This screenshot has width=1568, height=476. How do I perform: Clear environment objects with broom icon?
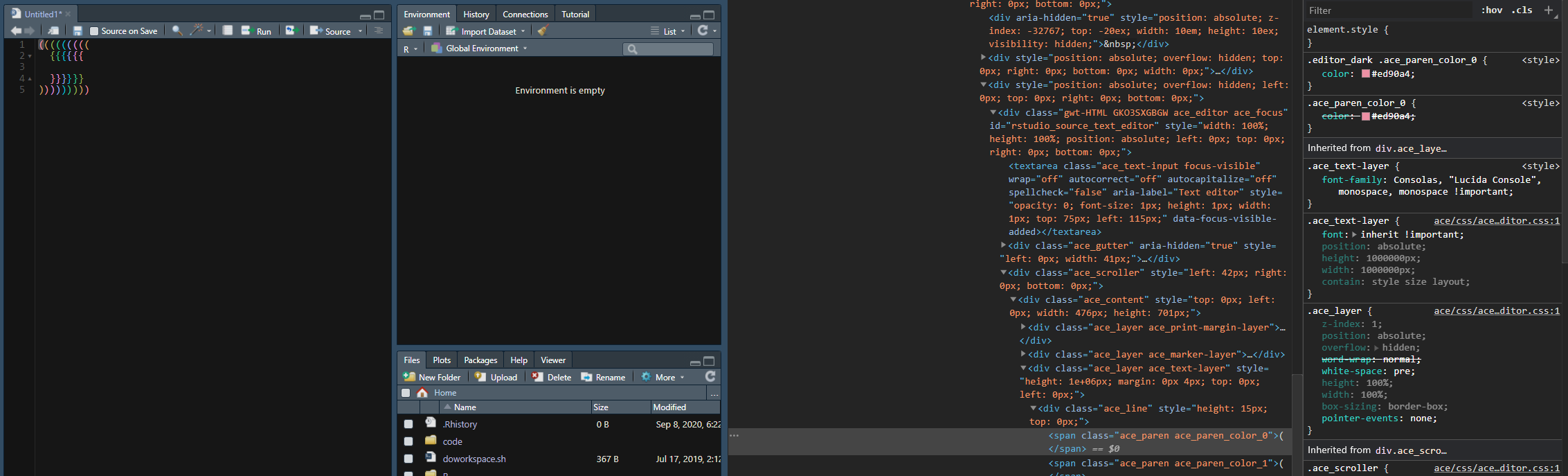[x=543, y=30]
